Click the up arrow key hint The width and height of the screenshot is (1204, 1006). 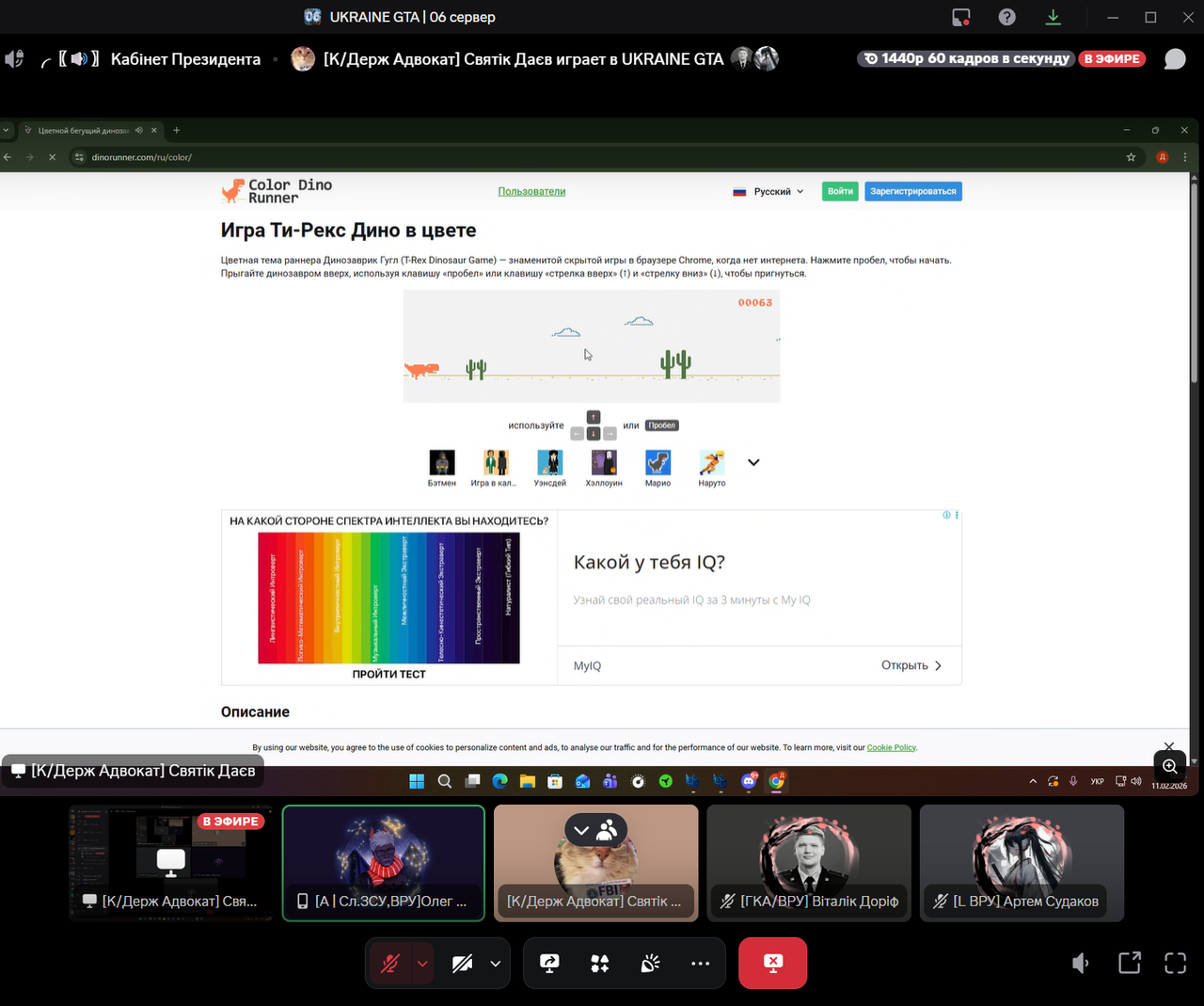point(593,417)
